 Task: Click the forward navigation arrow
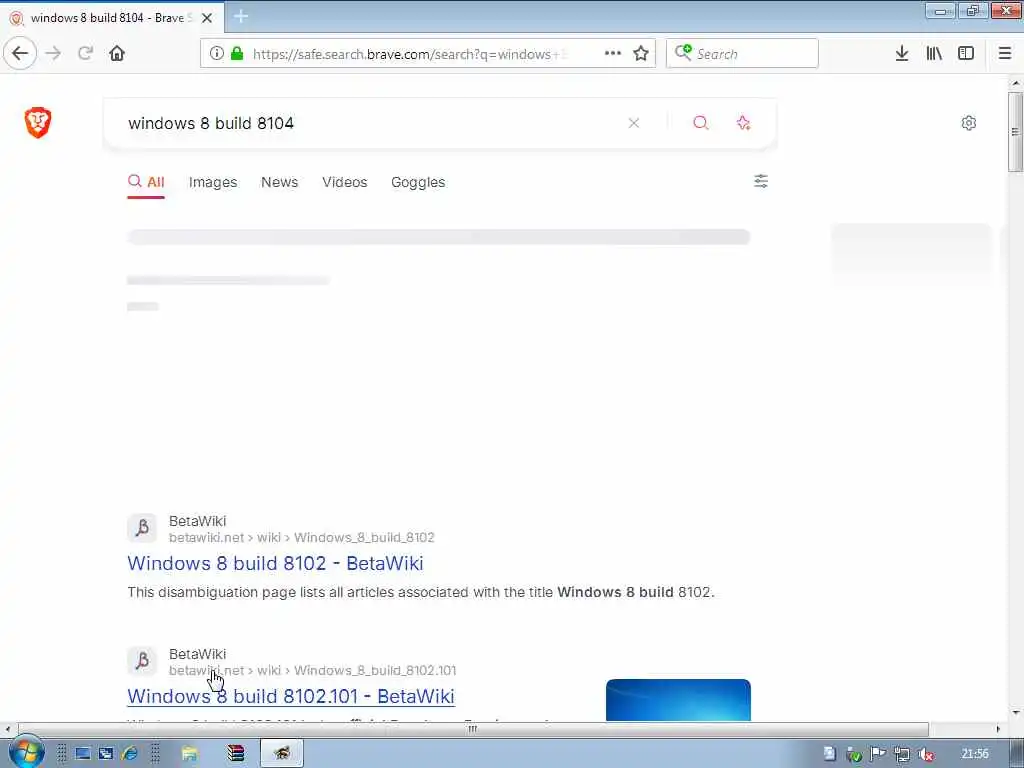(53, 54)
